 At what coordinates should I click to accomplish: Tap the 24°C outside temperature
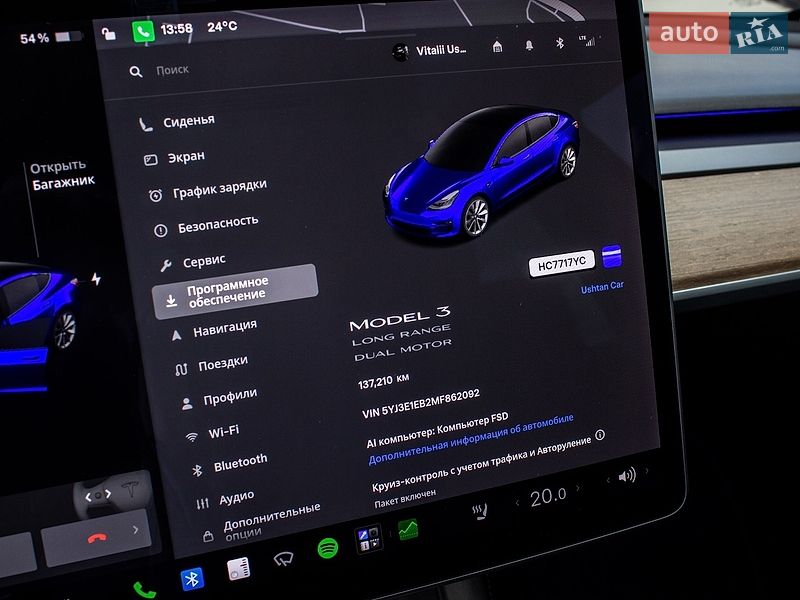click(222, 27)
